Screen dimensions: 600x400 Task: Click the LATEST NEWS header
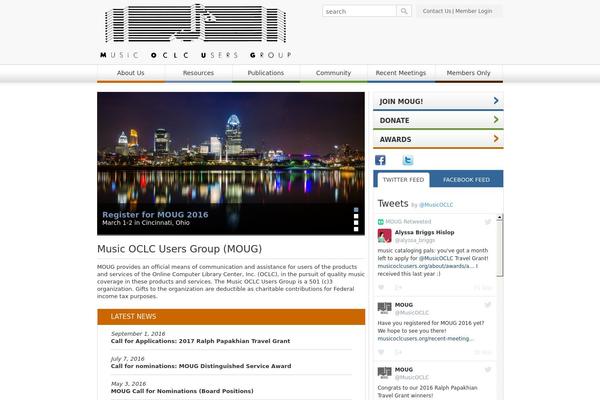coord(231,317)
